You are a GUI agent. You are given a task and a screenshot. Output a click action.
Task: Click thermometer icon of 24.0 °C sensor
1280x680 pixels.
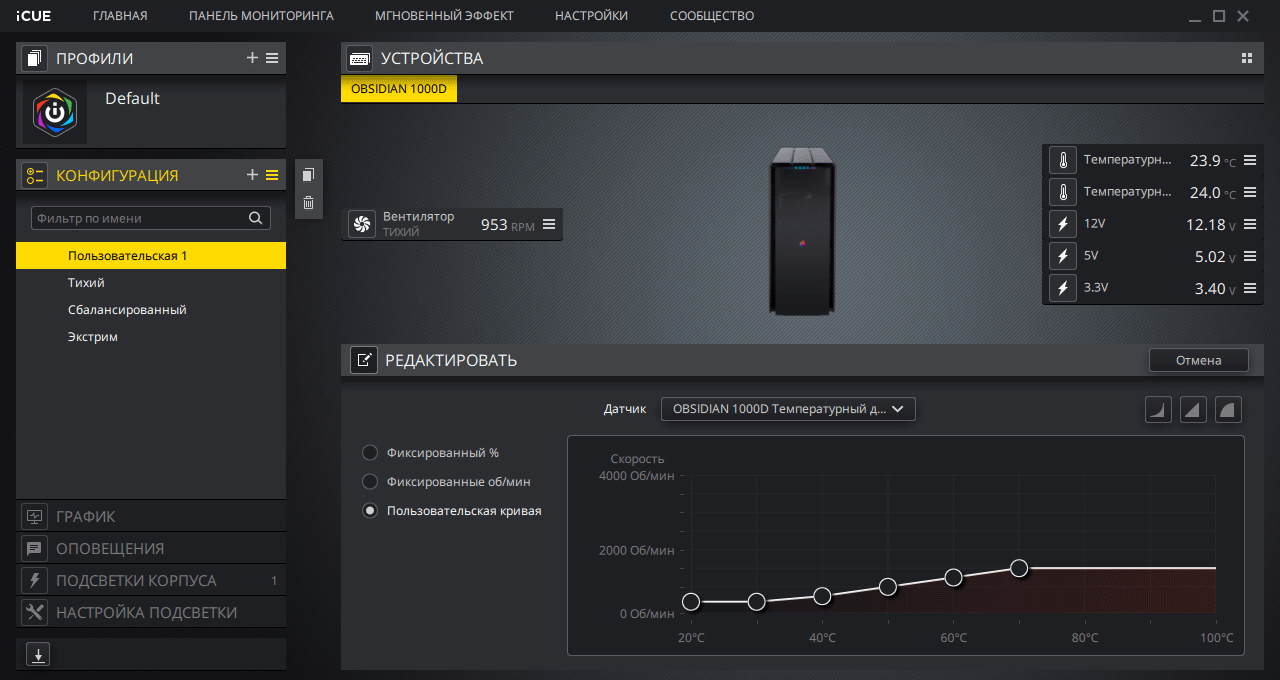coord(1063,192)
